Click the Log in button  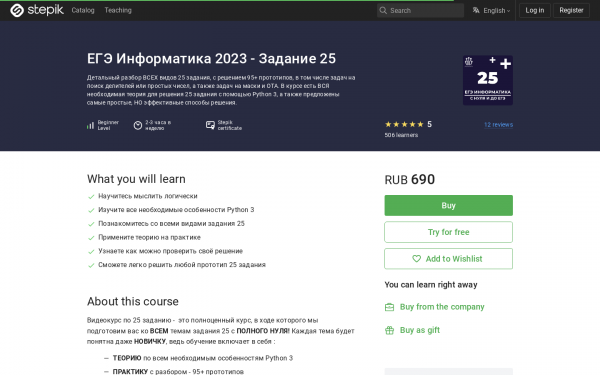[535, 10]
